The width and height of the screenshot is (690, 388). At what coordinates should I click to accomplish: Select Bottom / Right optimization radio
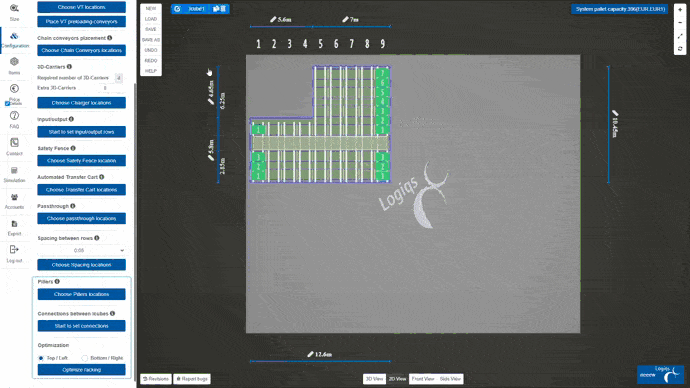[84, 358]
